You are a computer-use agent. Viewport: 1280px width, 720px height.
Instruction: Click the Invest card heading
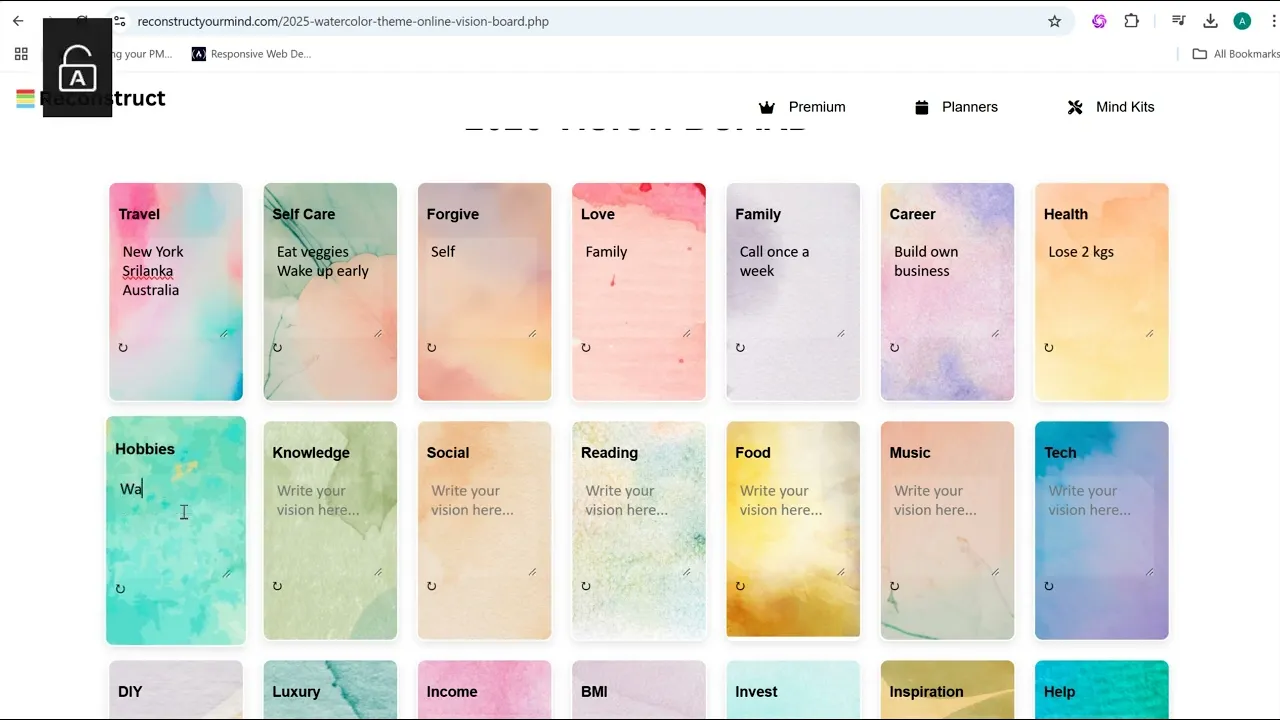pos(756,692)
